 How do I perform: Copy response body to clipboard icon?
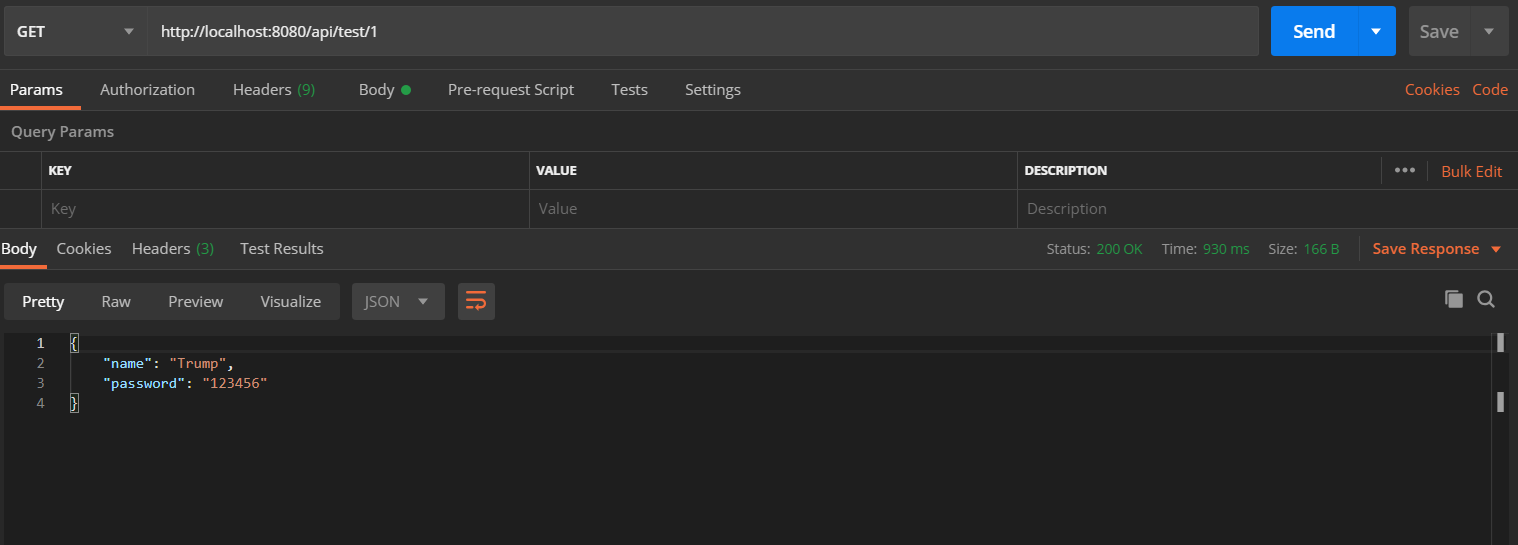pyautogui.click(x=1454, y=299)
